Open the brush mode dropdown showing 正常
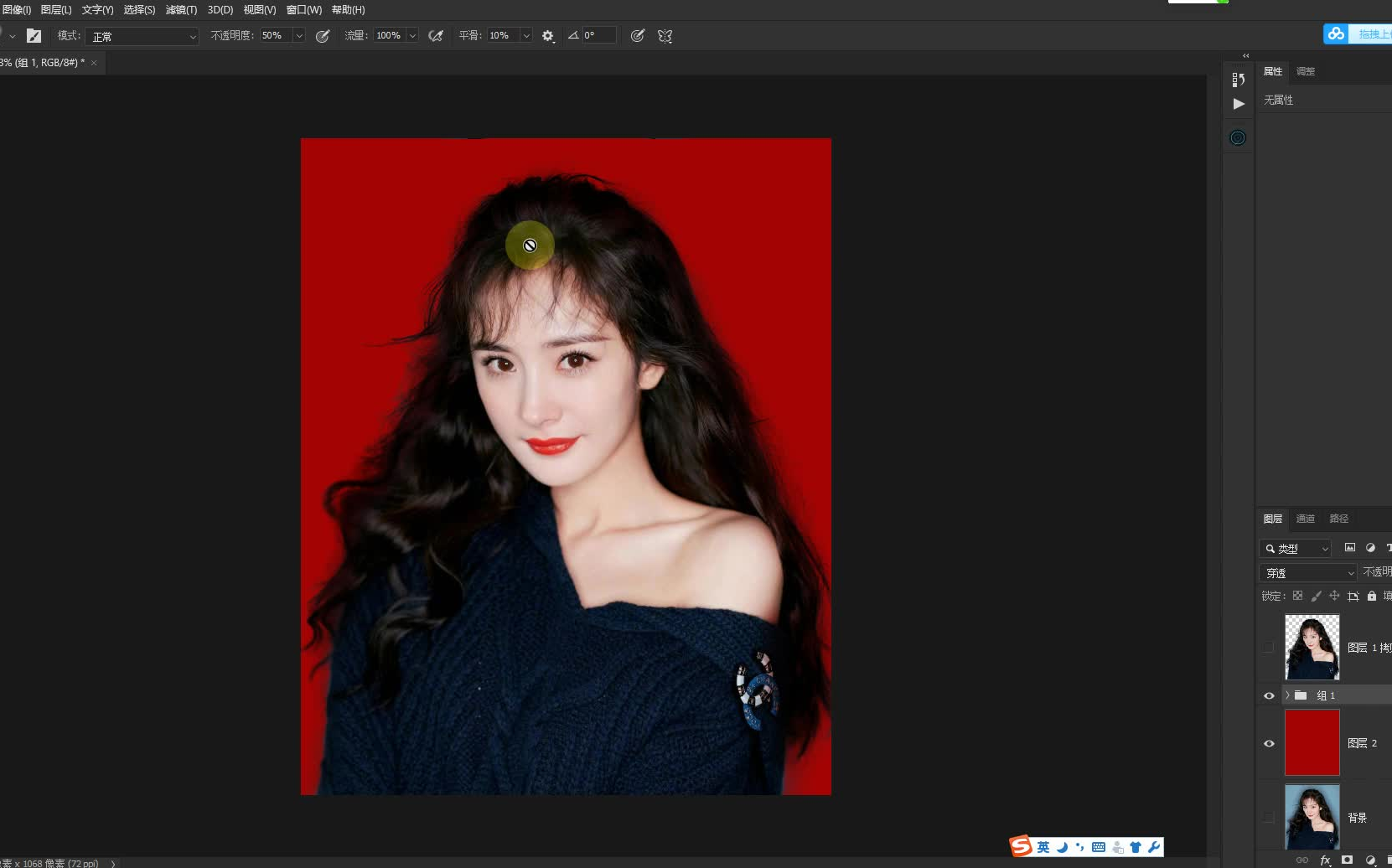 pyautogui.click(x=142, y=36)
